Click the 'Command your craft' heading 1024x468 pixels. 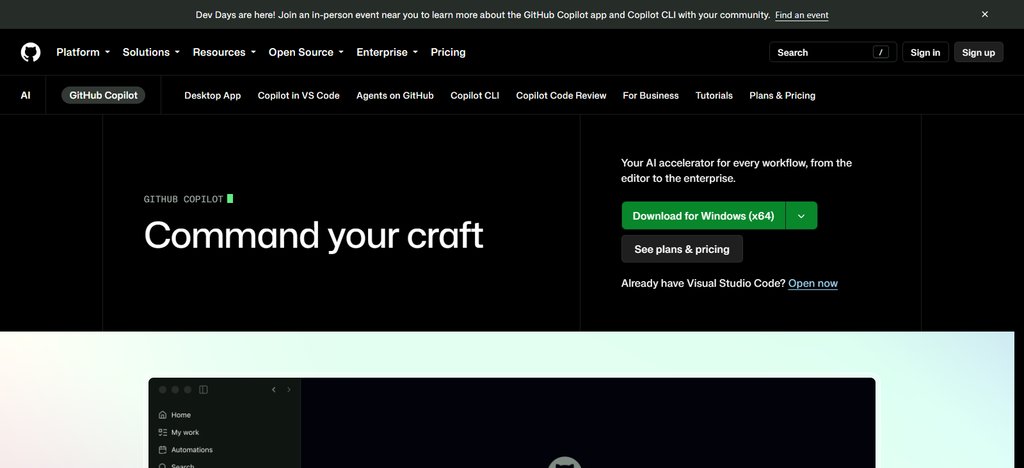pyautogui.click(x=313, y=235)
